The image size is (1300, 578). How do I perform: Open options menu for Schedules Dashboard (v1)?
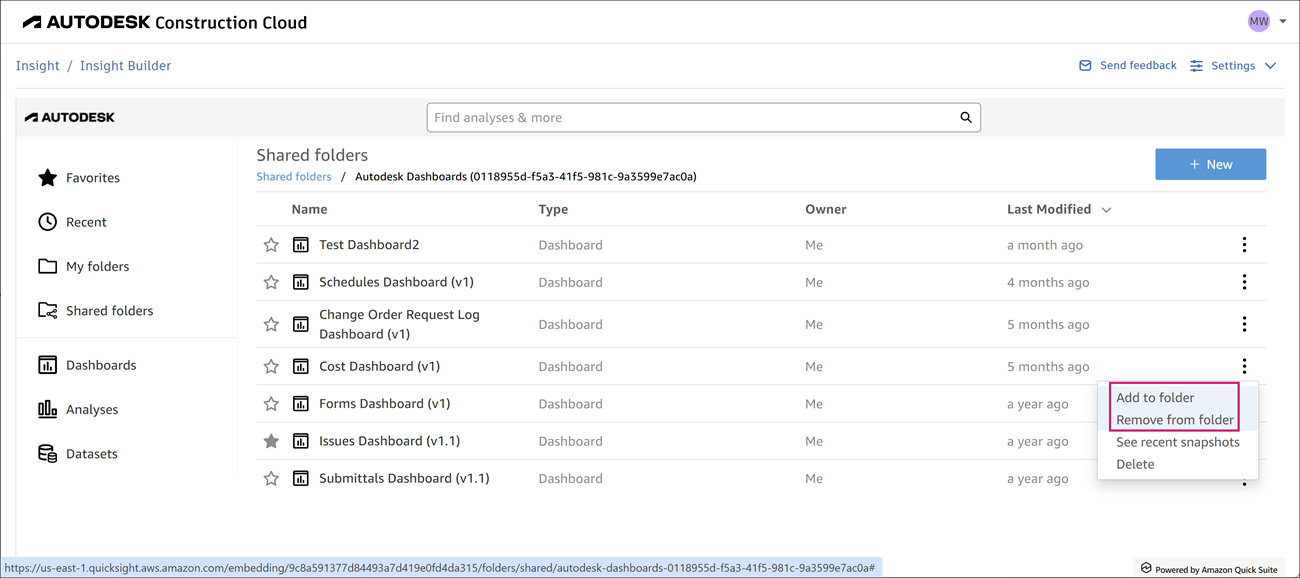1244,283
